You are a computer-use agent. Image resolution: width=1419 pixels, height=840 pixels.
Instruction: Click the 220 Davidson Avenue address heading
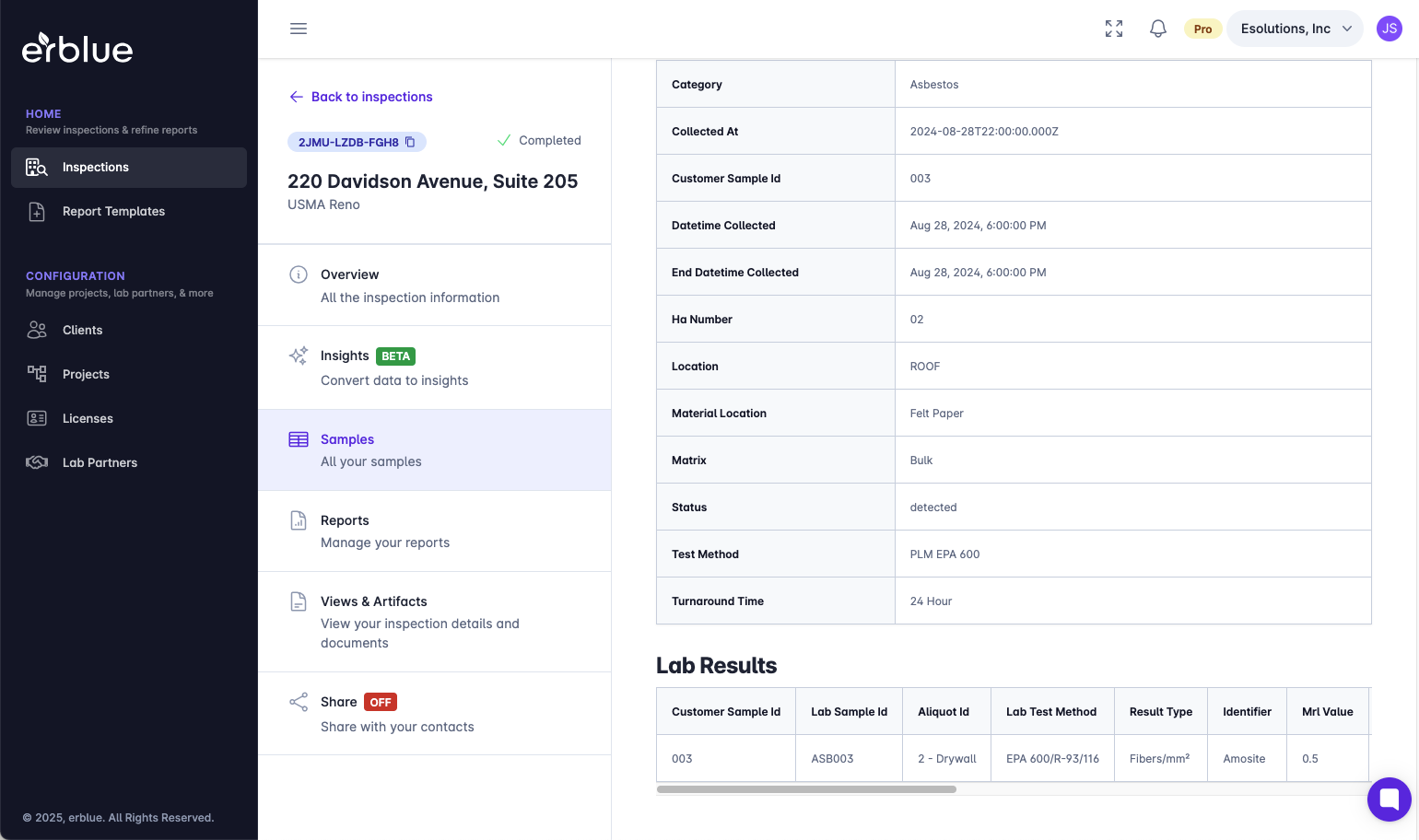pyautogui.click(x=433, y=181)
